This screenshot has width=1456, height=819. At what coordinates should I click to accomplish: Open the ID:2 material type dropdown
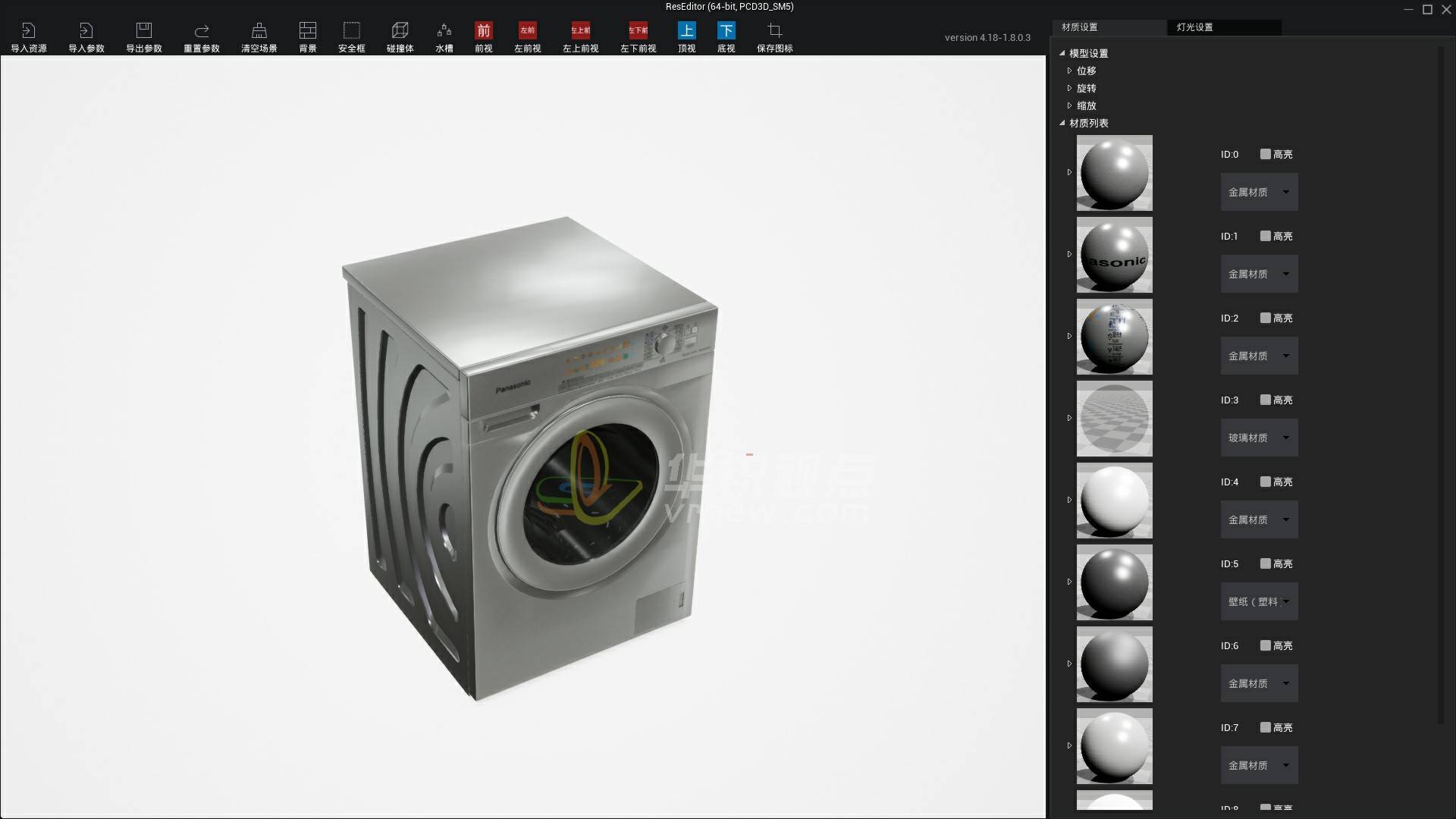(x=1259, y=356)
